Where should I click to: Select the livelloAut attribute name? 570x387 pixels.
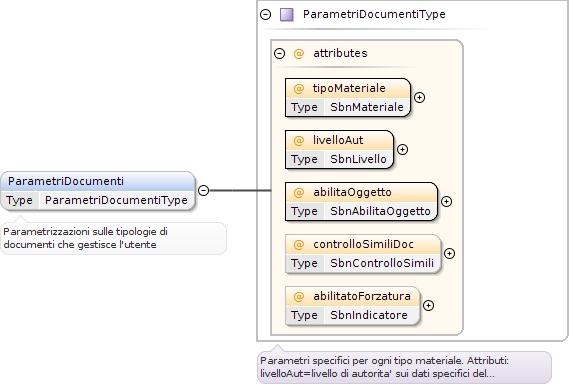point(338,140)
